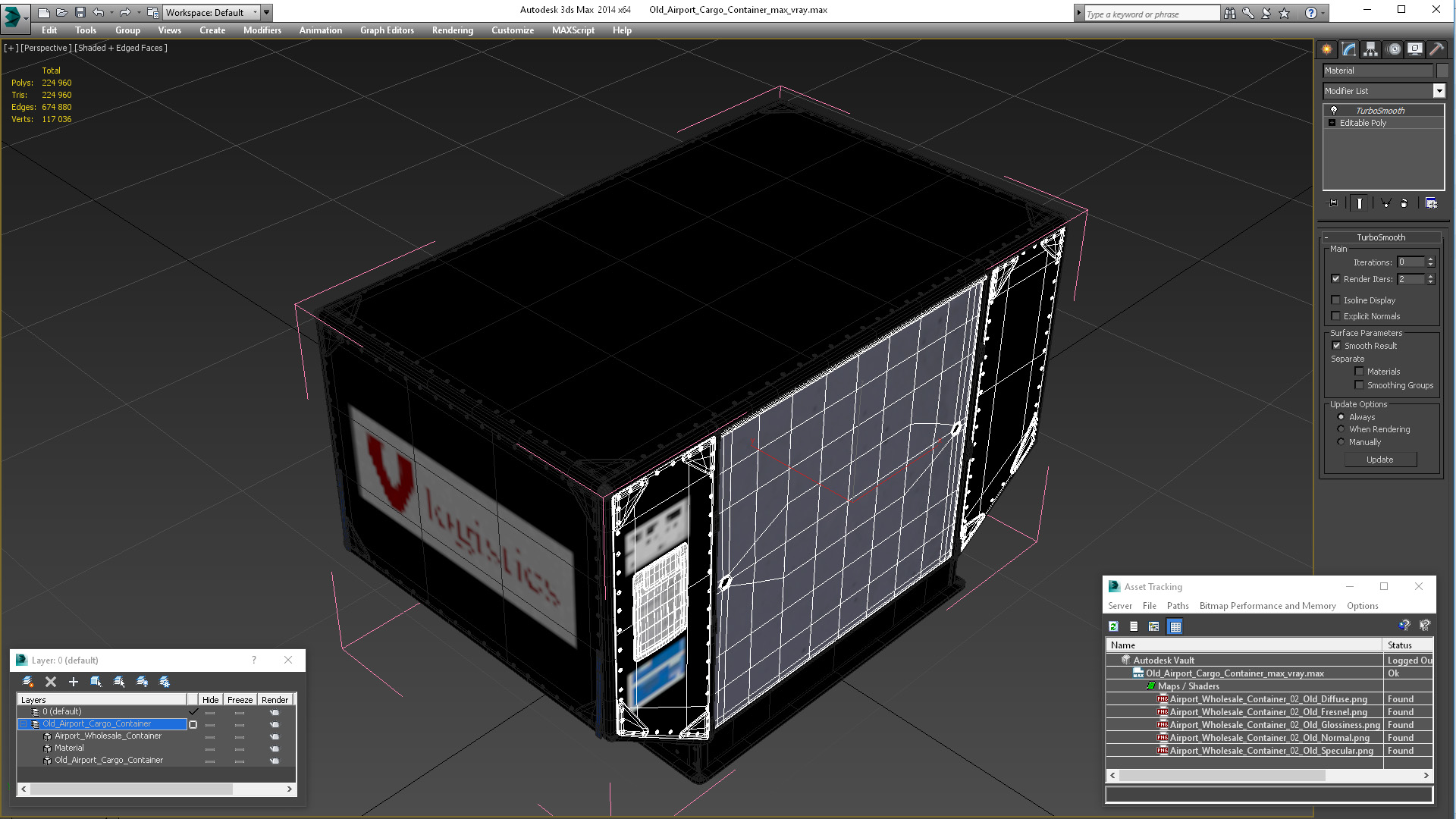Image resolution: width=1456 pixels, height=819 pixels.
Task: Click Delete layer X icon in Layer dialog
Action: click(x=51, y=682)
